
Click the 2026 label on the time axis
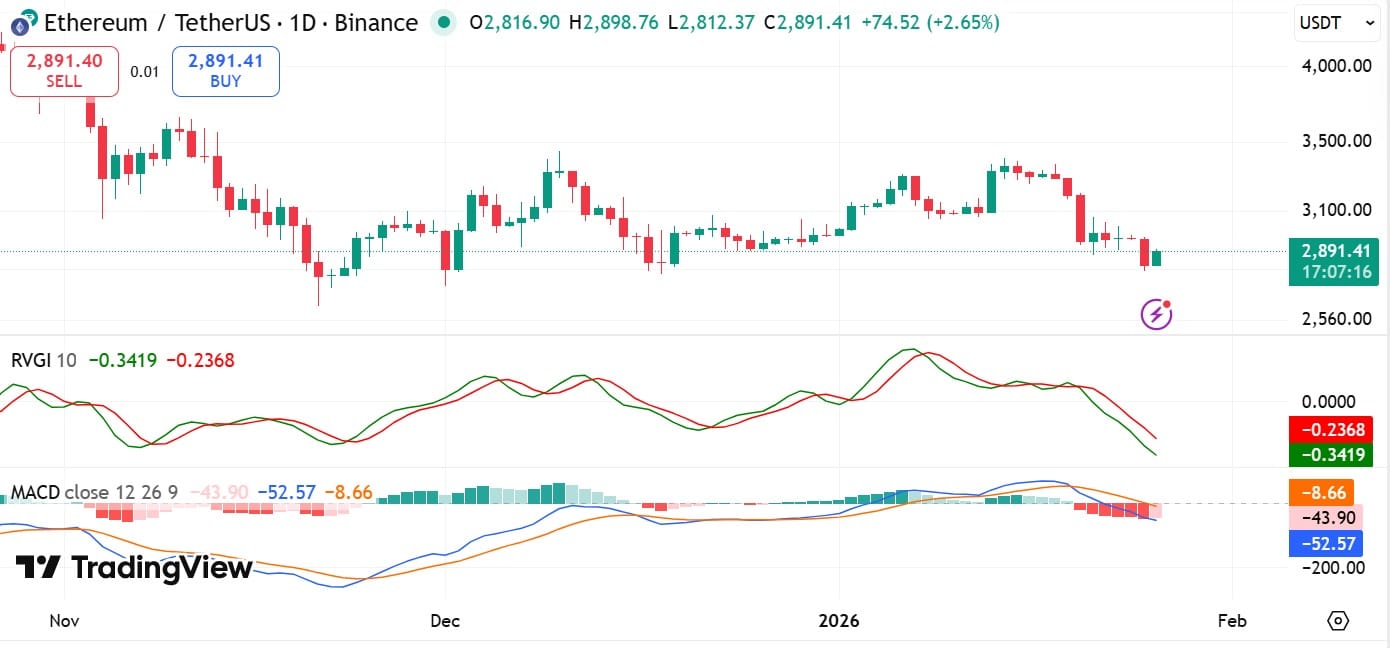coord(840,621)
